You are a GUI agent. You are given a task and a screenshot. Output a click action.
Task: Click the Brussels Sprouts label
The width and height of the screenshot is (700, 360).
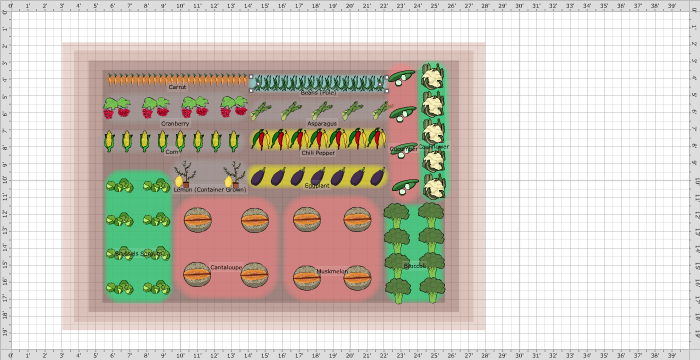click(139, 254)
